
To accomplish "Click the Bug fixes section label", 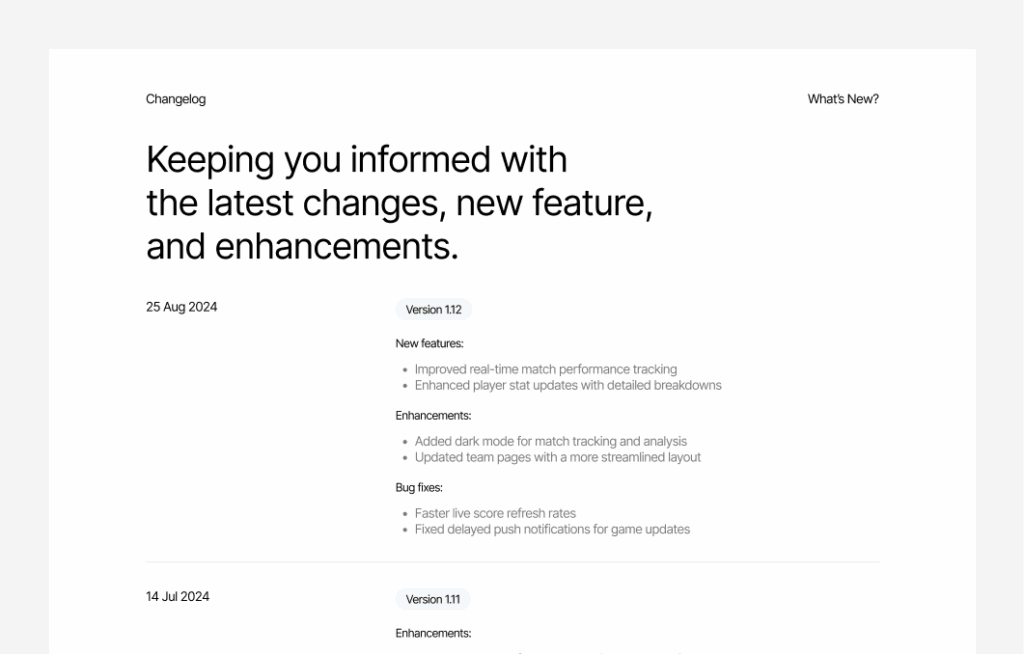I will pyautogui.click(x=417, y=487).
